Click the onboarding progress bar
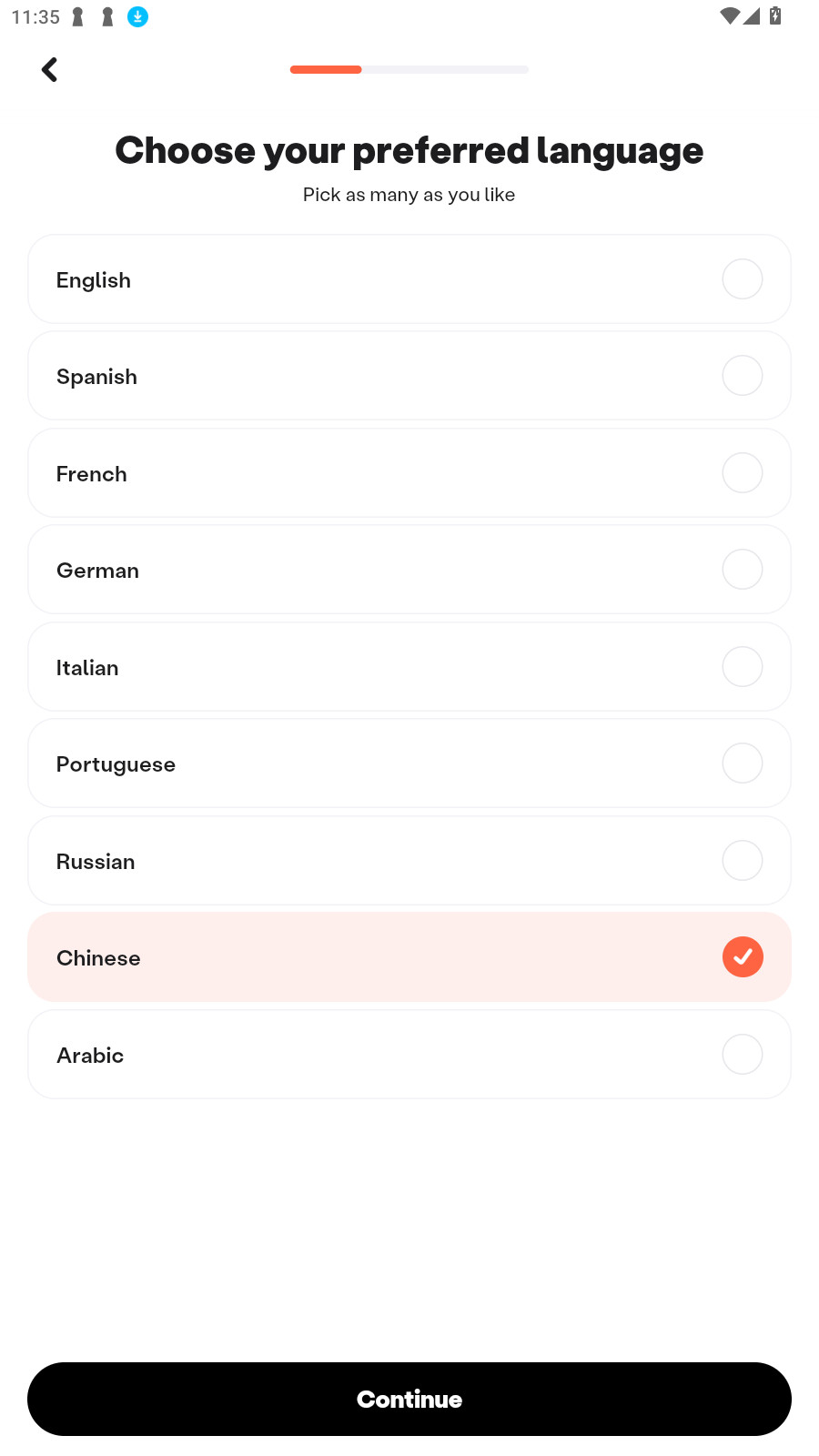The height and width of the screenshot is (1456, 819). (409, 70)
